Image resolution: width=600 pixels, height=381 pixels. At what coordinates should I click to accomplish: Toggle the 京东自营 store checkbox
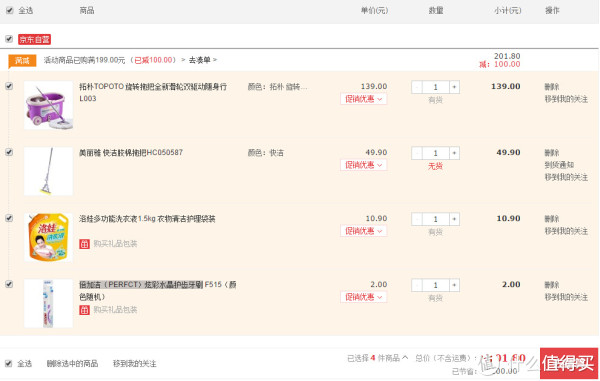[x=9, y=39]
